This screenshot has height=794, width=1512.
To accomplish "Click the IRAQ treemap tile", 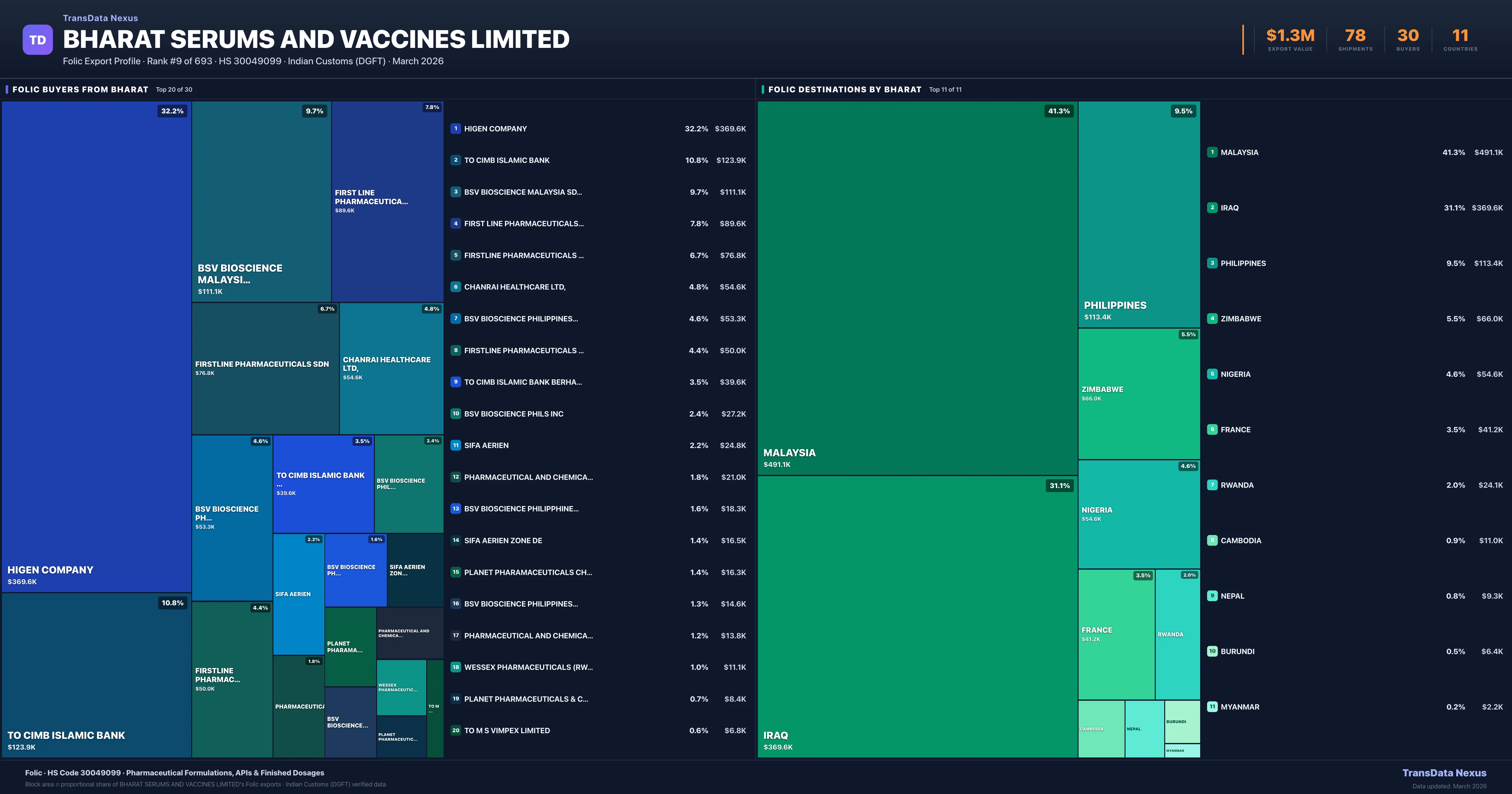I will pyautogui.click(x=917, y=617).
